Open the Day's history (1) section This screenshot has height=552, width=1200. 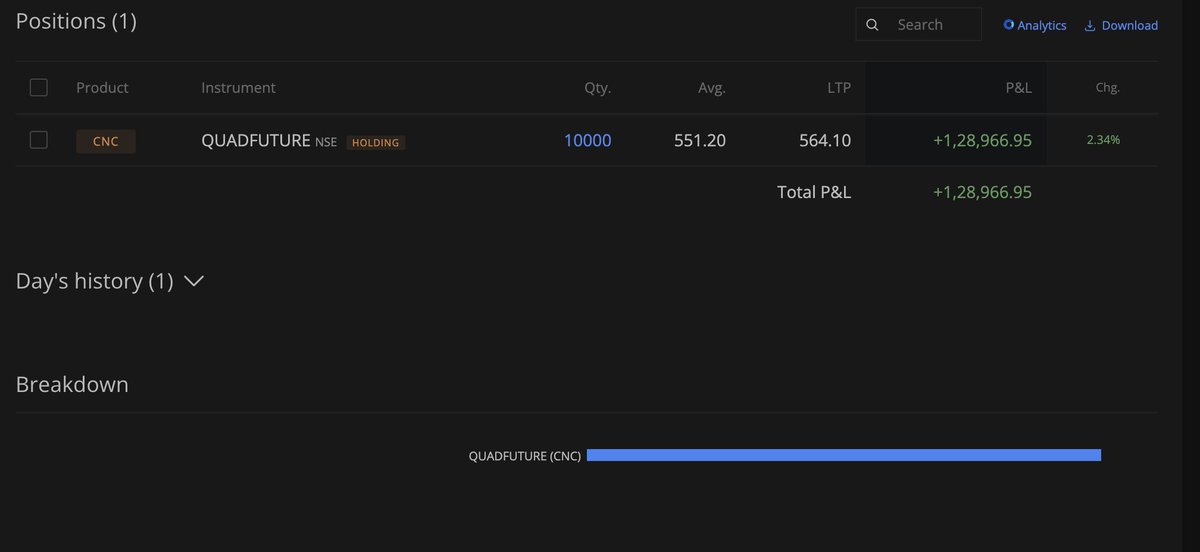point(110,281)
